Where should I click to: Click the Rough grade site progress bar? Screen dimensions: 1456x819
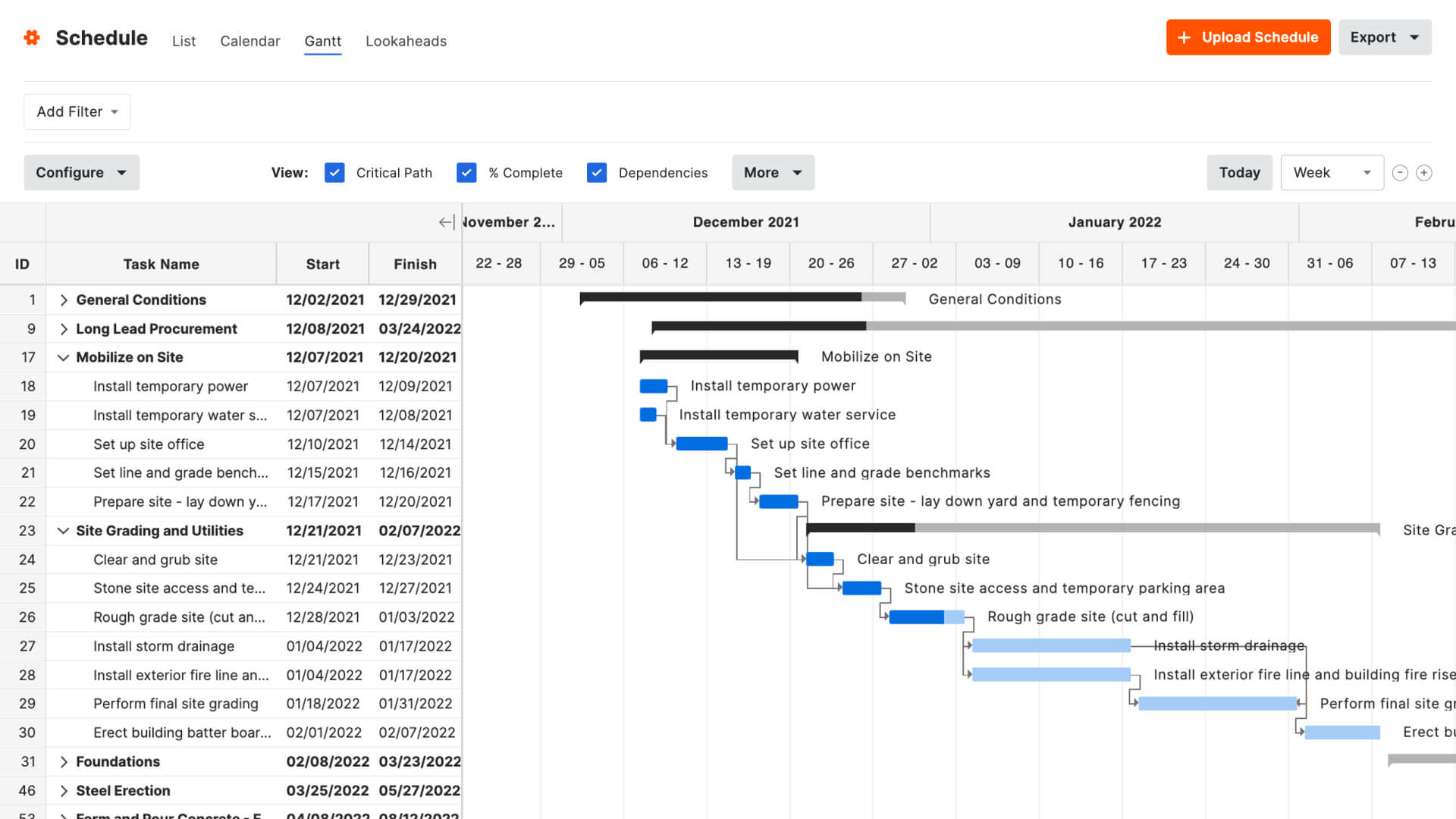click(x=927, y=617)
